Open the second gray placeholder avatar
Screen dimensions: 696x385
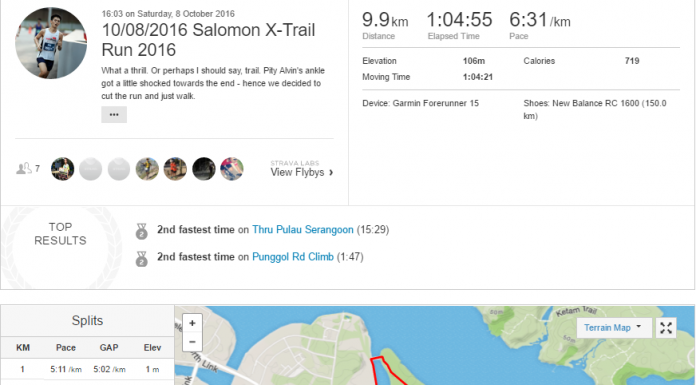click(119, 169)
